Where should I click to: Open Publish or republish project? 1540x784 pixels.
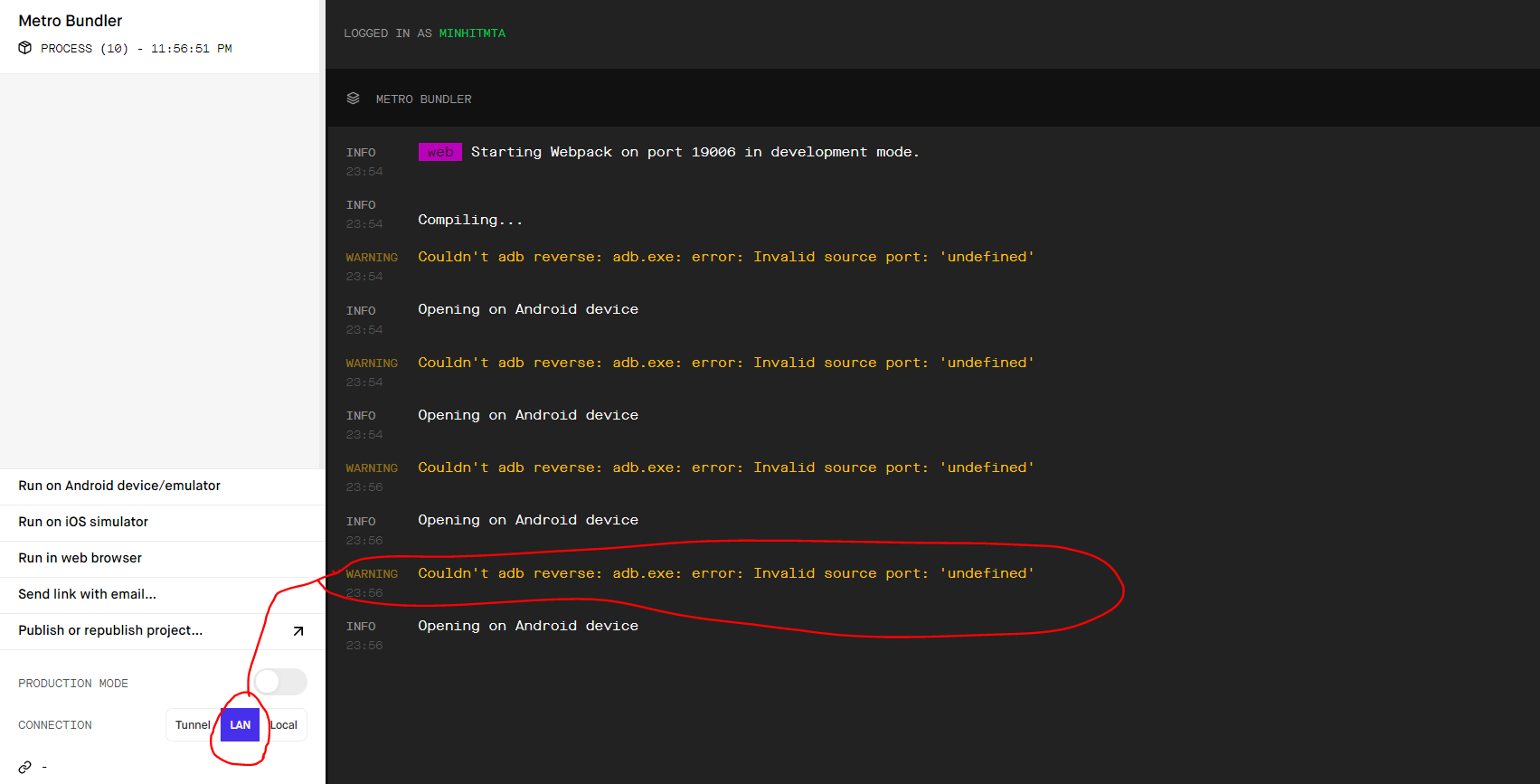[110, 630]
